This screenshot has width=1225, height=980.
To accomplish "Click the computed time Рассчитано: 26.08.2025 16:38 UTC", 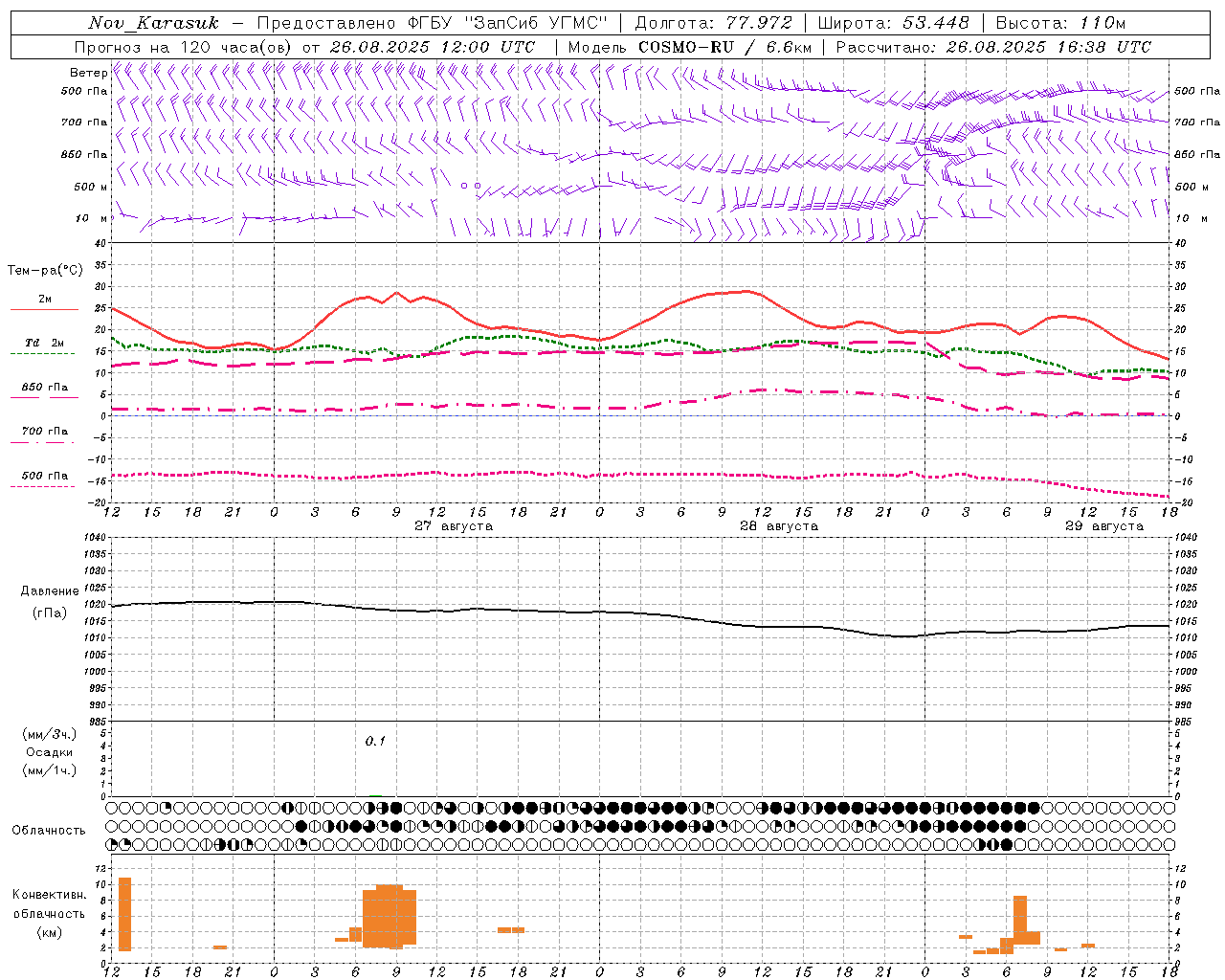I will [x=993, y=47].
